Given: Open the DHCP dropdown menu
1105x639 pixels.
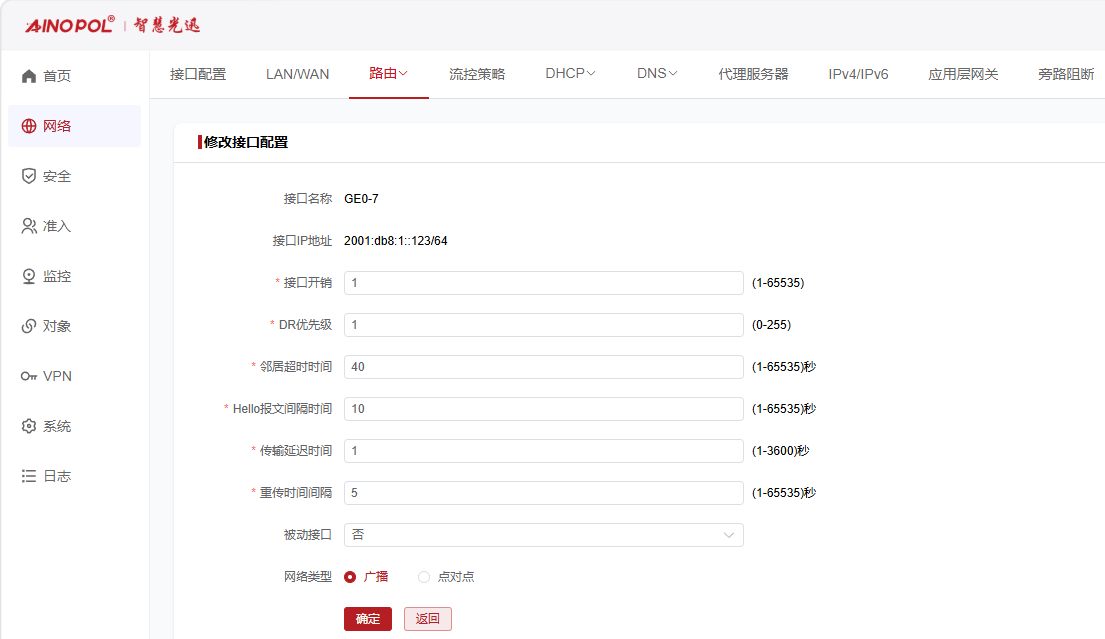Looking at the screenshot, I should (570, 73).
